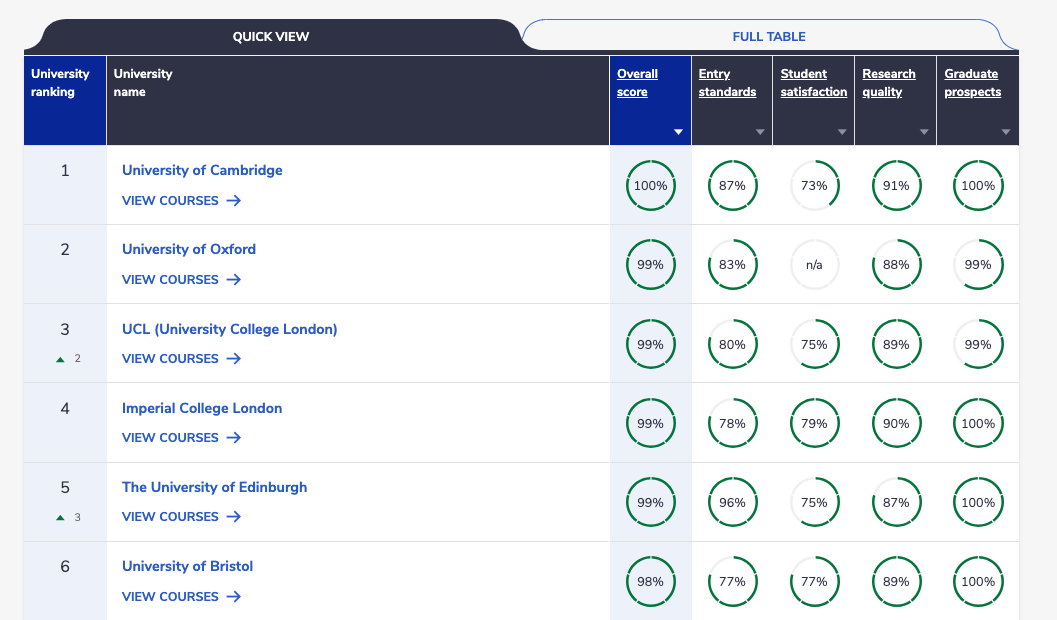Open the University of Cambridge page
Screen dimensions: 1057x620
pyautogui.click(x=201, y=170)
